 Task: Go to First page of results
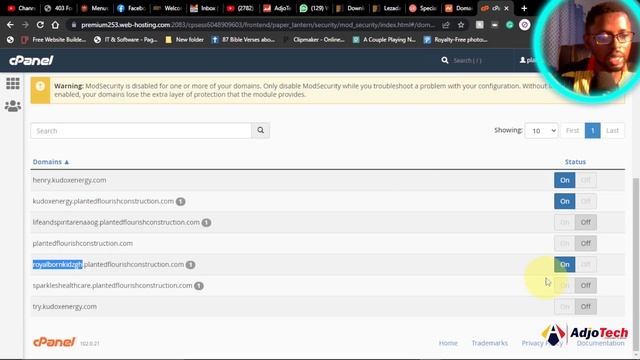point(572,131)
